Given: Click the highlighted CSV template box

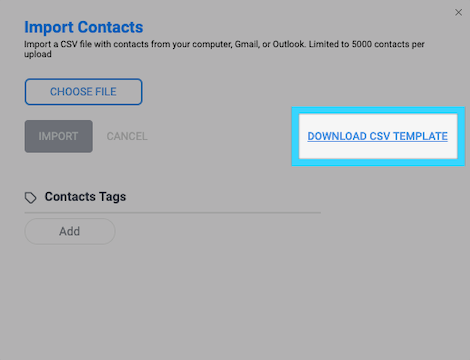Looking at the screenshot, I should click(378, 136).
